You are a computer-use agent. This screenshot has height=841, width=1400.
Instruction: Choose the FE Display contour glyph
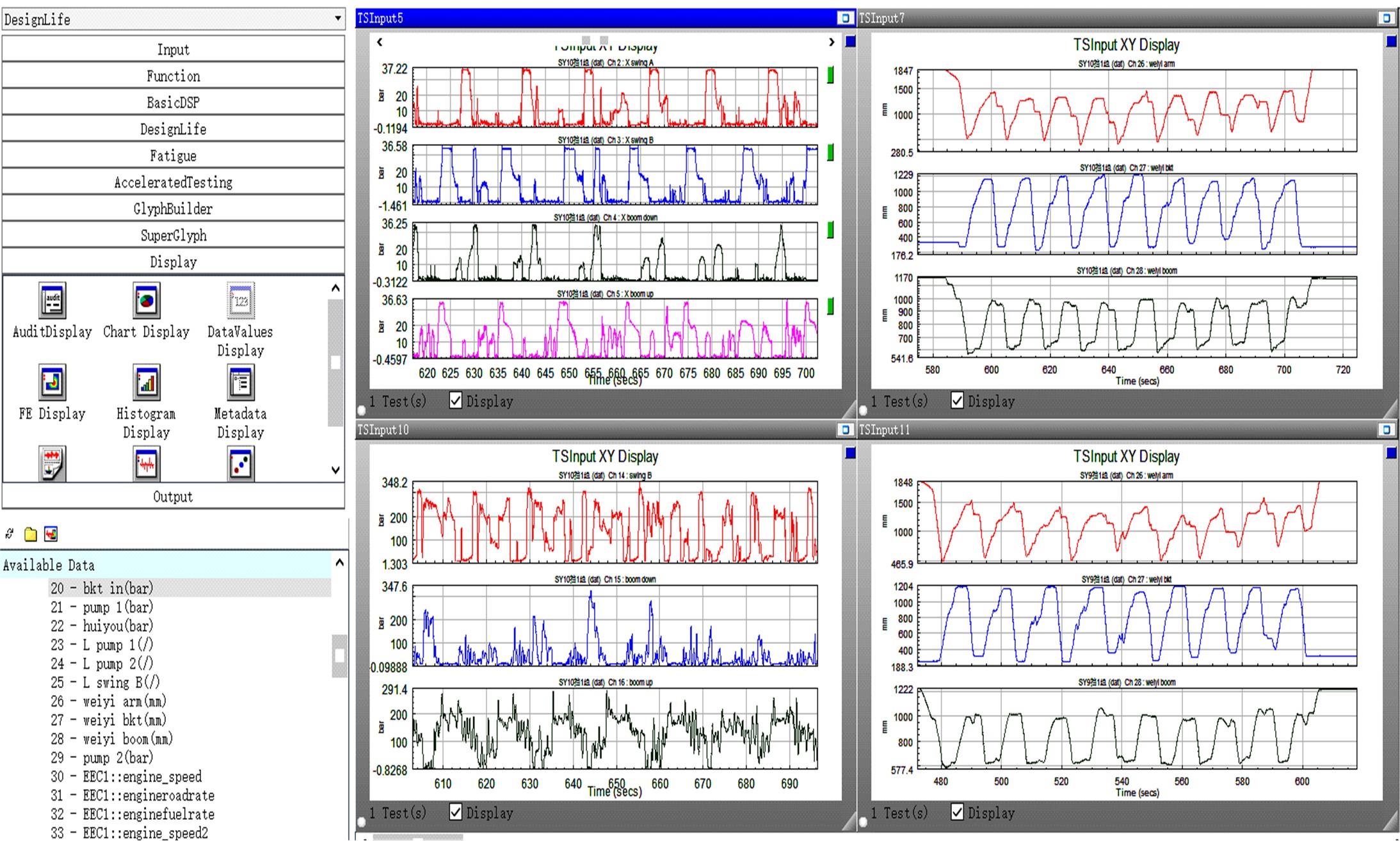[x=52, y=383]
